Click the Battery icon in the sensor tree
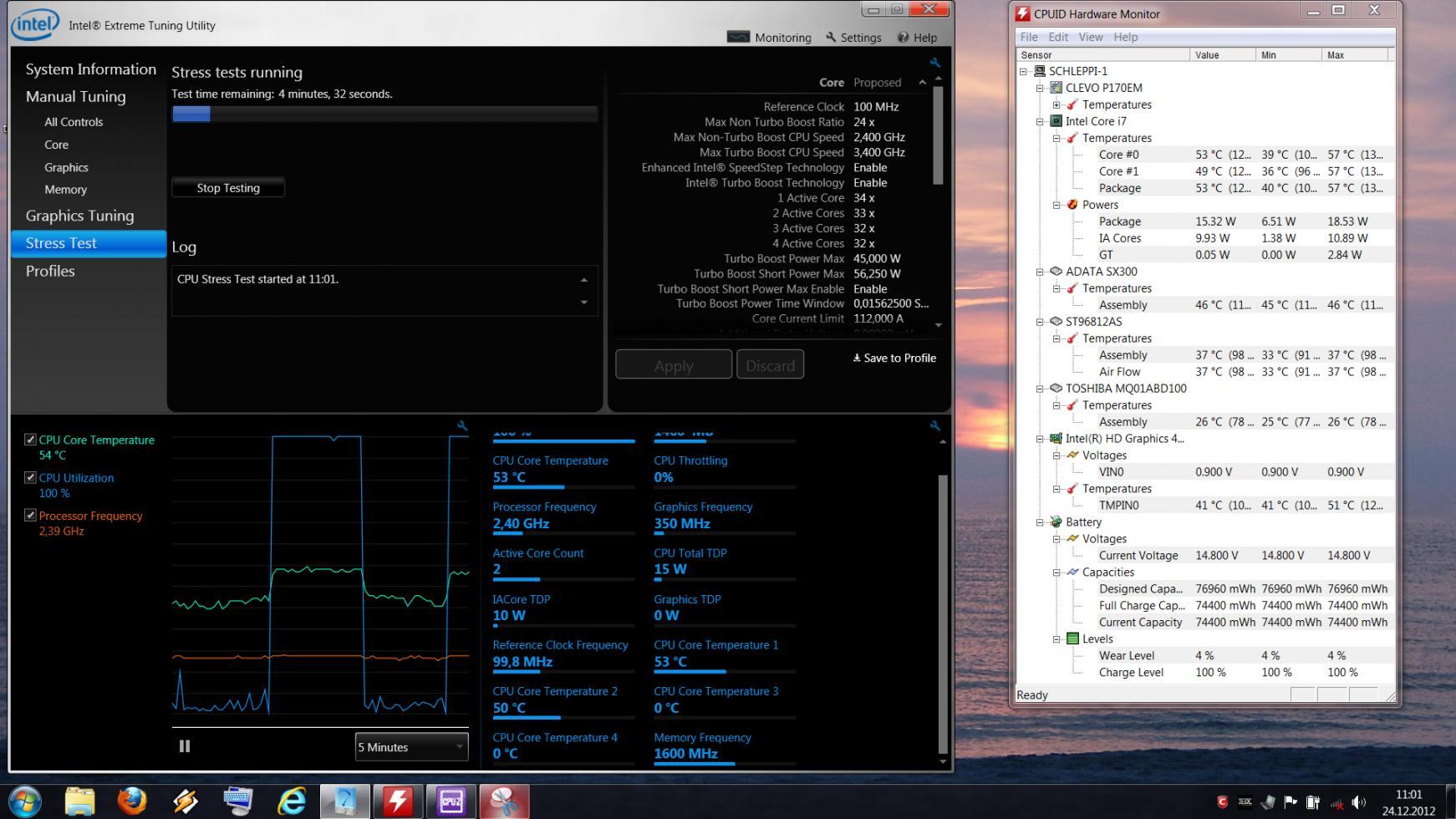The height and width of the screenshot is (819, 1456). click(1056, 522)
